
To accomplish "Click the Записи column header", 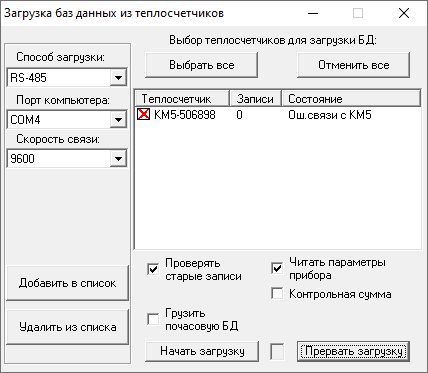I will [256, 99].
